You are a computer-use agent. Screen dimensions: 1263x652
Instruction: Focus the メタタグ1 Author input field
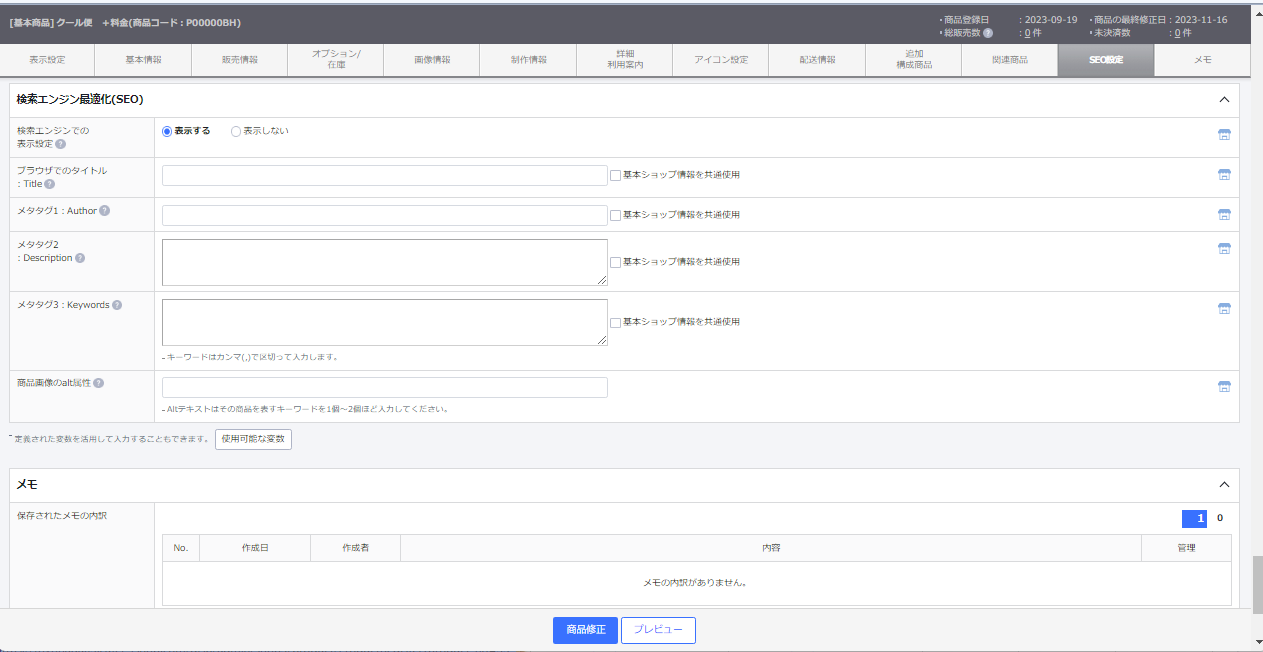tap(385, 215)
